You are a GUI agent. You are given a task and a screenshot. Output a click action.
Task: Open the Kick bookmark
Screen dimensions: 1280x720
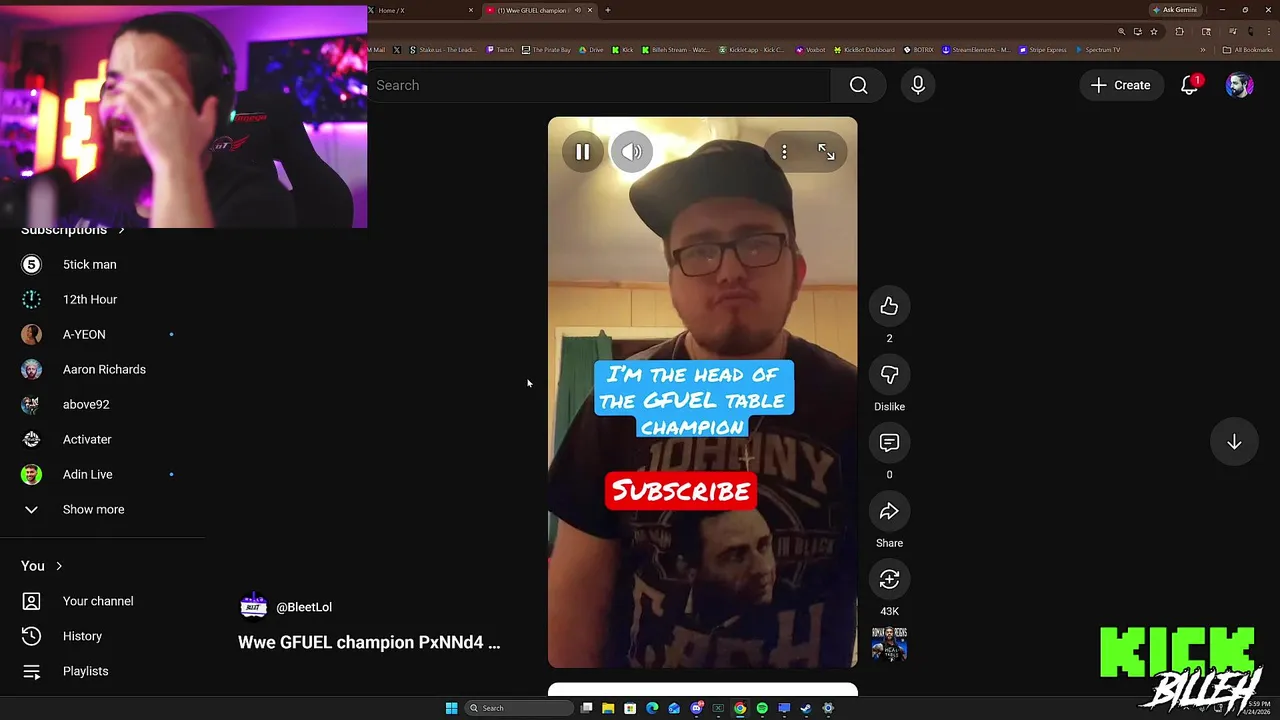pyautogui.click(x=623, y=50)
